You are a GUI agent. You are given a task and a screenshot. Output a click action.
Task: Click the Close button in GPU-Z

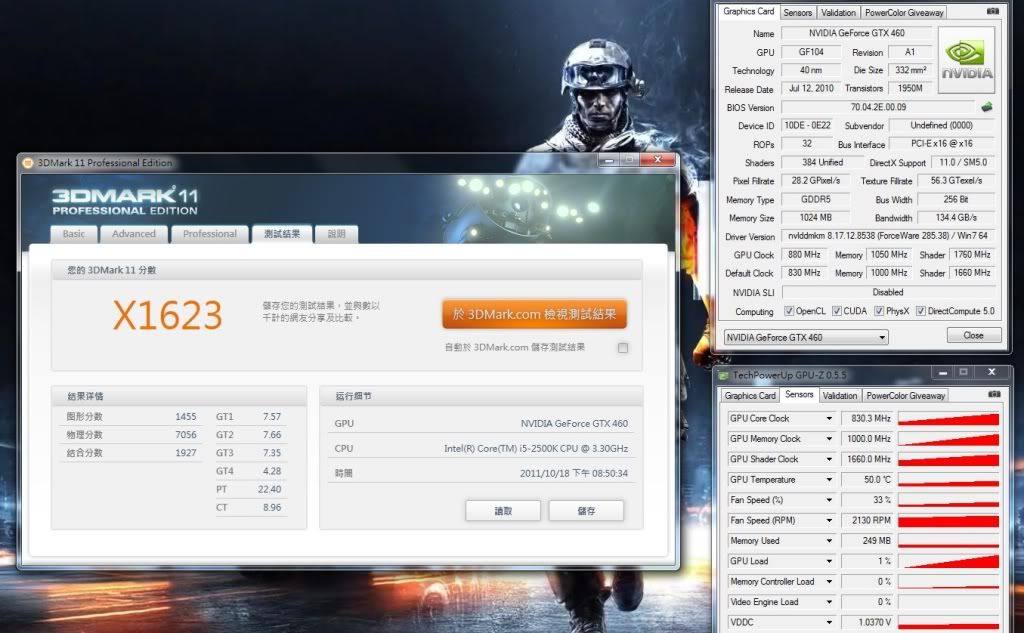pos(973,335)
